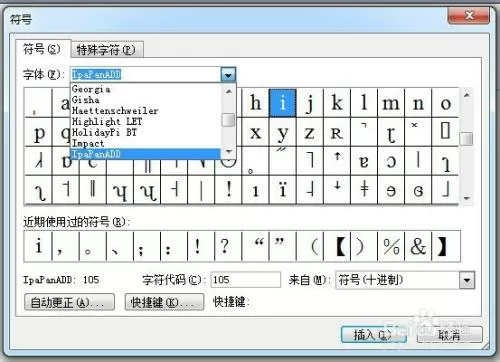Click font list scrollbar thumb
Viewport: 500px width, 362px height.
click(x=228, y=120)
